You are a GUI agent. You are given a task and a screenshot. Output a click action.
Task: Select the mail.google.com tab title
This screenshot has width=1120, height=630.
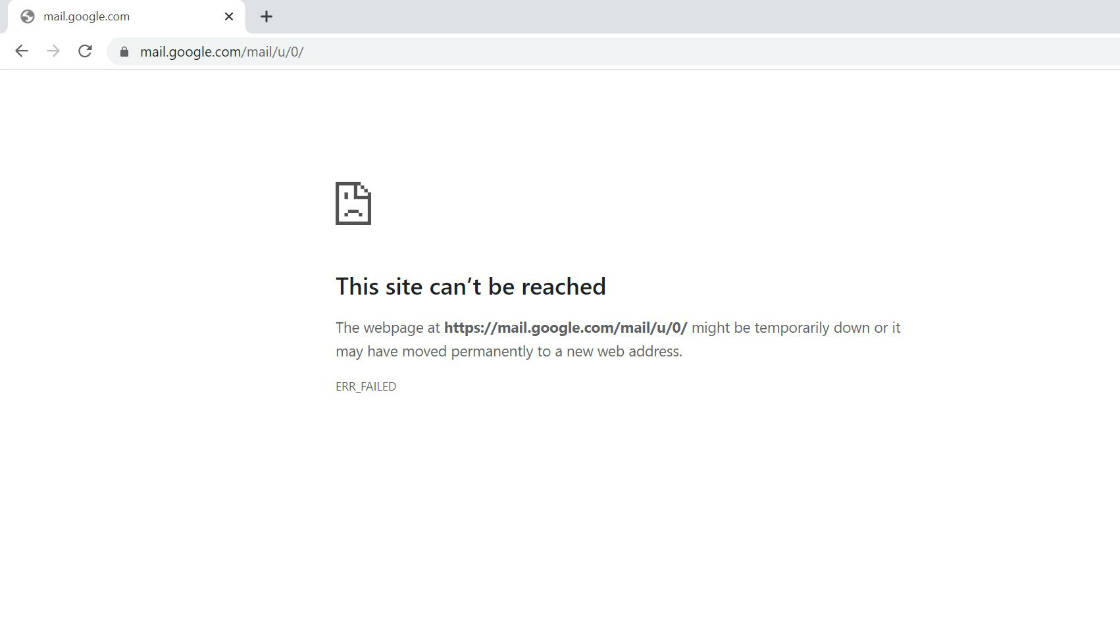tap(86, 16)
